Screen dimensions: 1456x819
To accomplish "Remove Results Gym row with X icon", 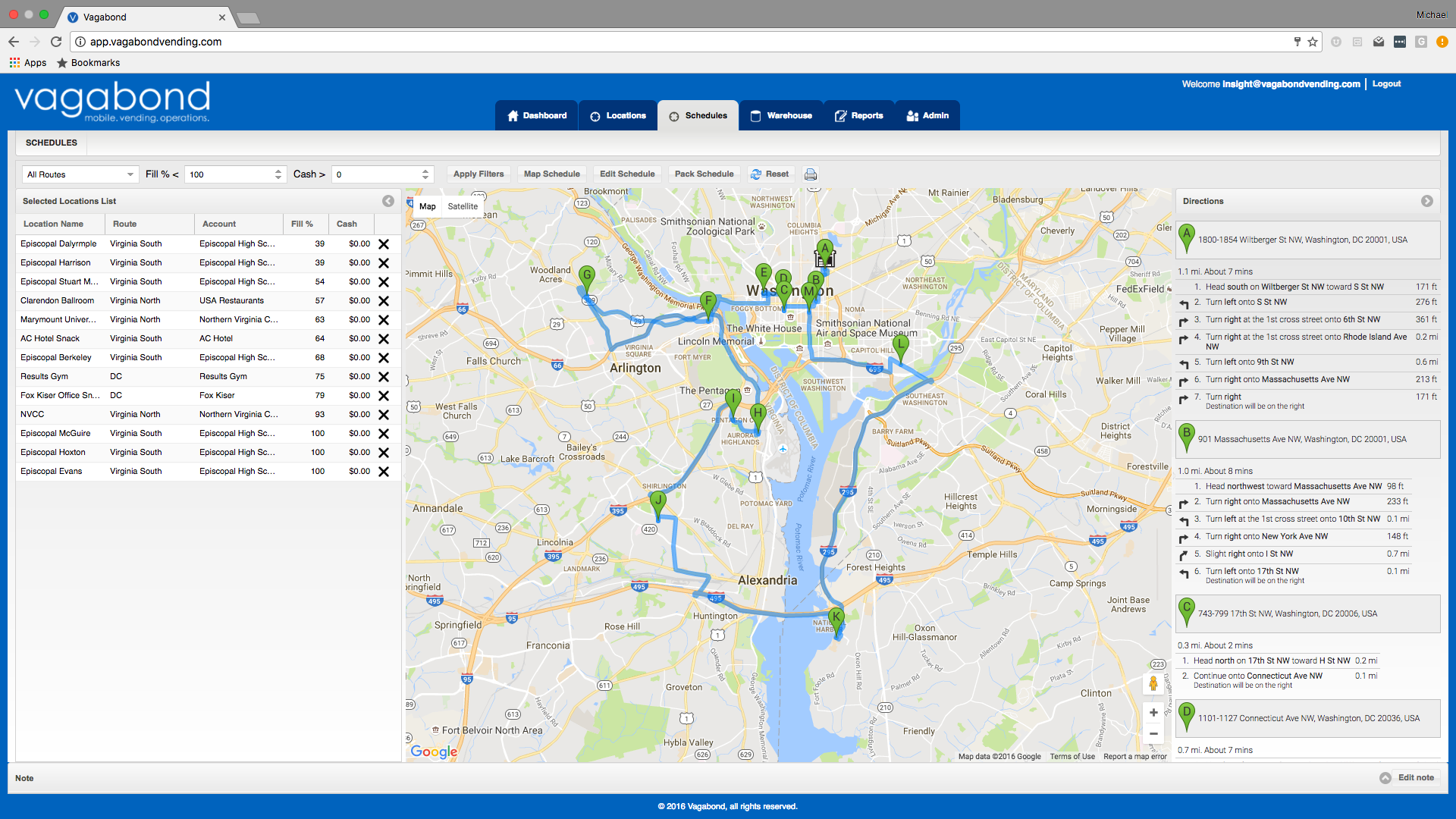I will pyautogui.click(x=384, y=377).
